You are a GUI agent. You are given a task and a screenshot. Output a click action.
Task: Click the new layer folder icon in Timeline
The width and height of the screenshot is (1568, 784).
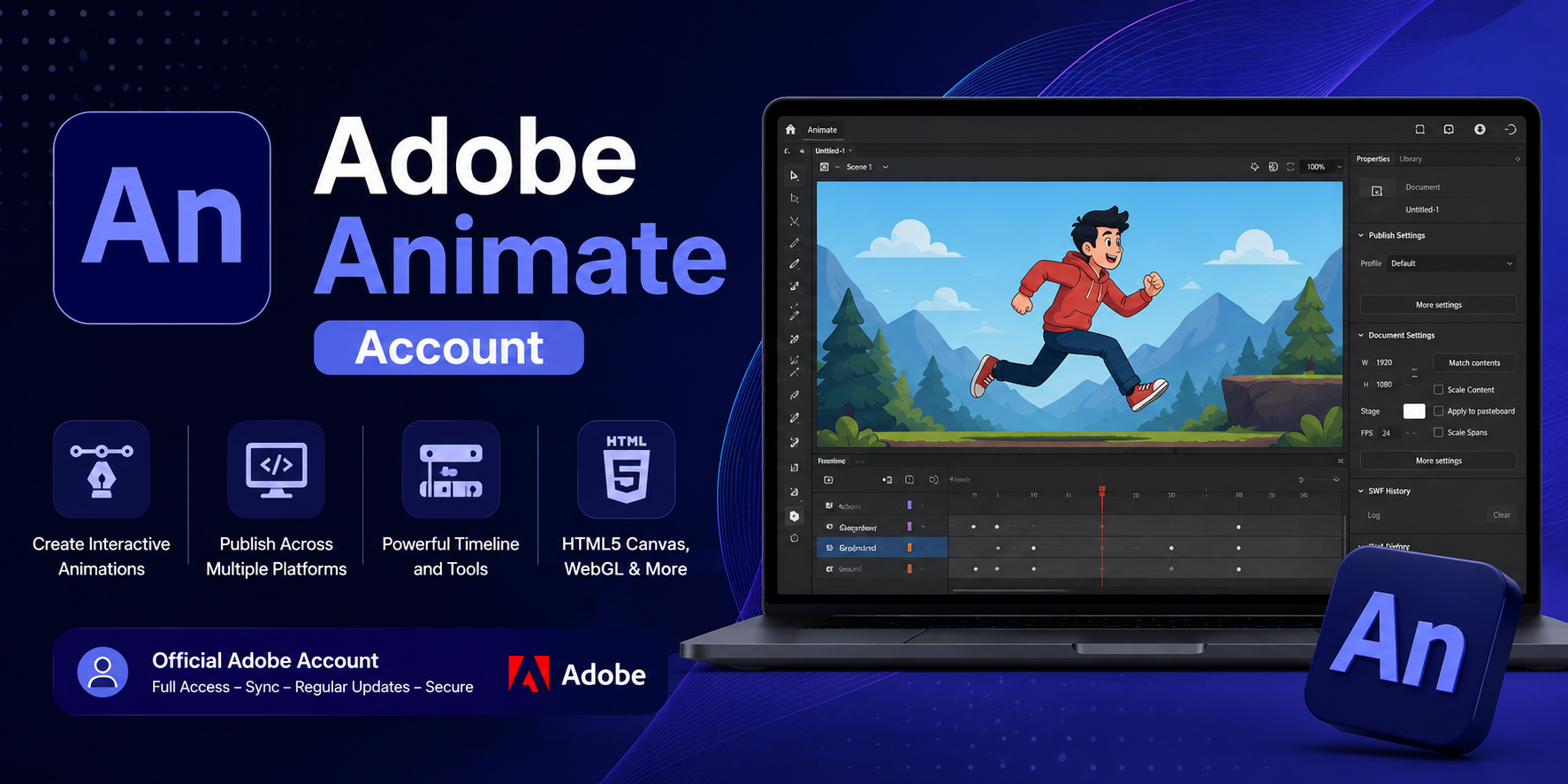point(828,480)
